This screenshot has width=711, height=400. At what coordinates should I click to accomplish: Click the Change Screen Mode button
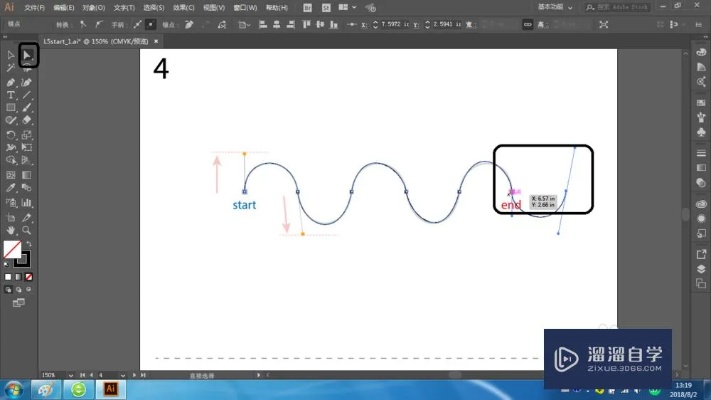(19, 303)
